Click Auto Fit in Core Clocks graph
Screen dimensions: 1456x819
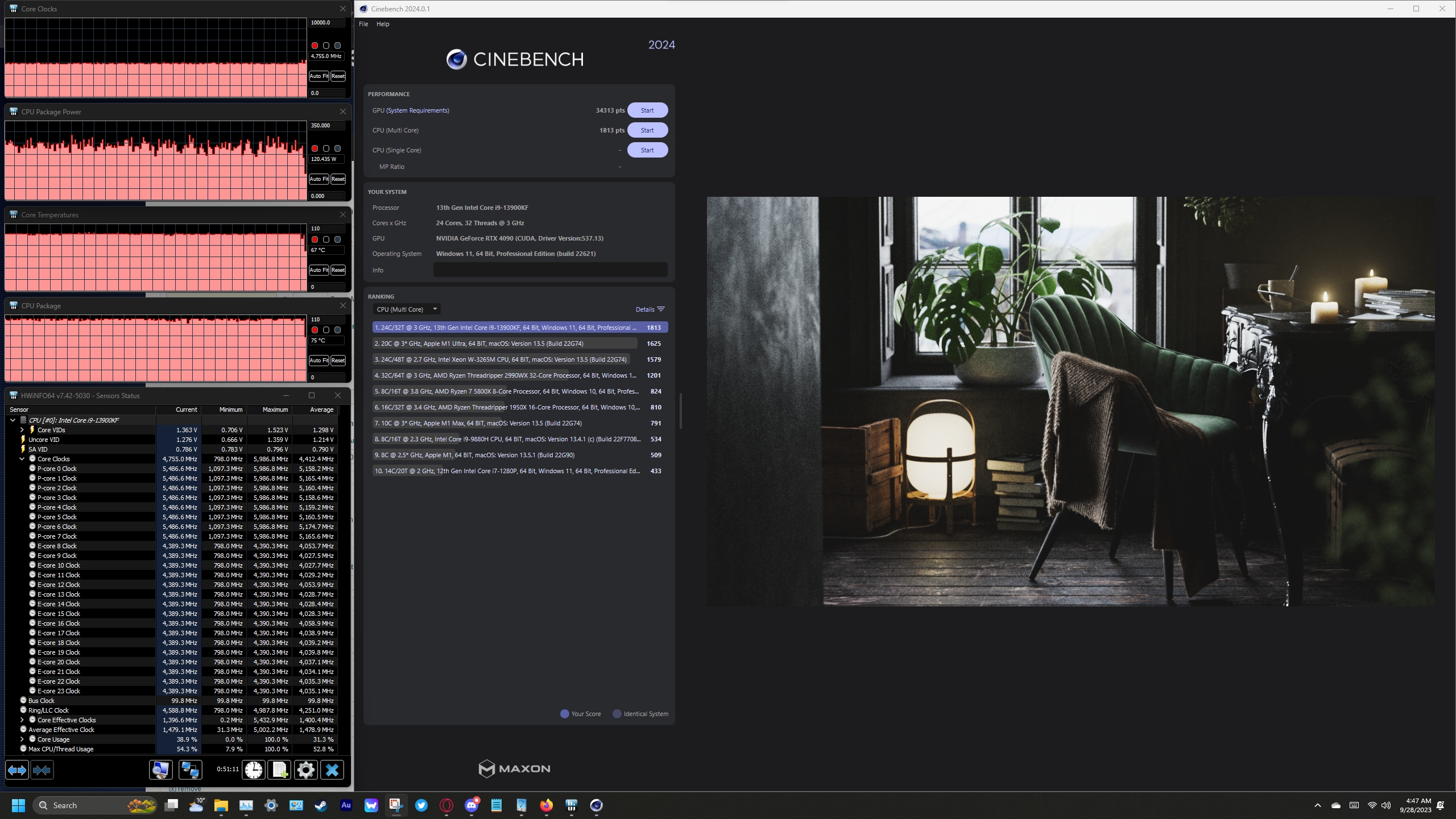[318, 76]
